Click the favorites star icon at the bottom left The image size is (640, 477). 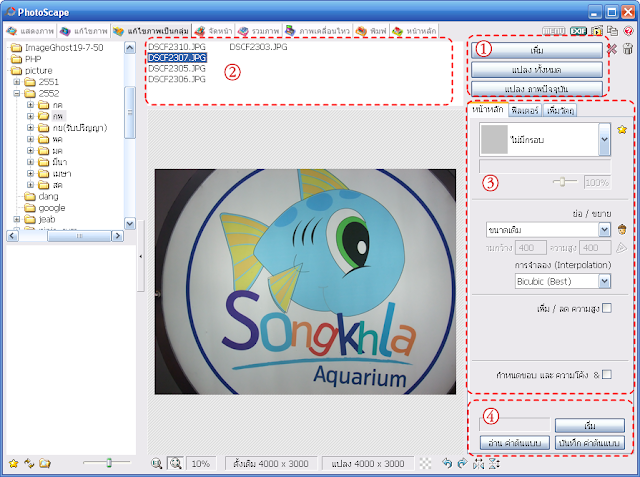(x=13, y=464)
